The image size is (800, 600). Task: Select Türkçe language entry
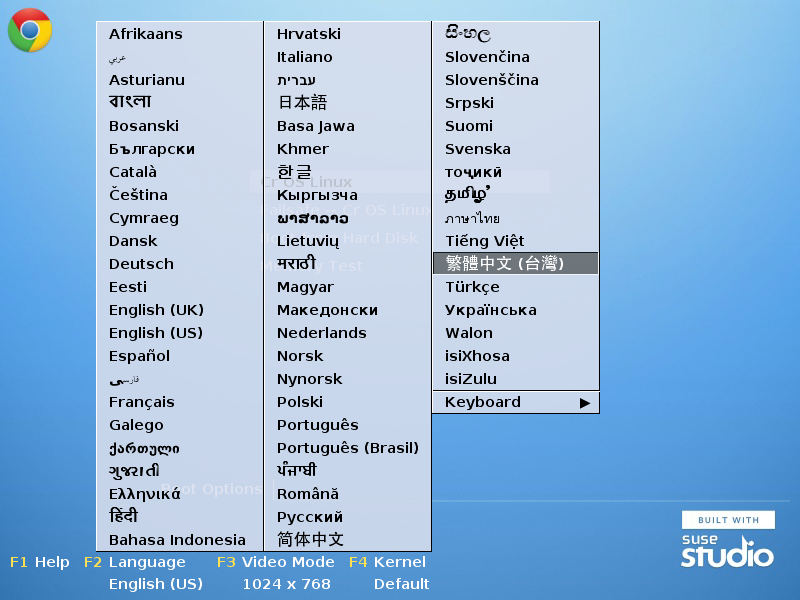point(472,287)
